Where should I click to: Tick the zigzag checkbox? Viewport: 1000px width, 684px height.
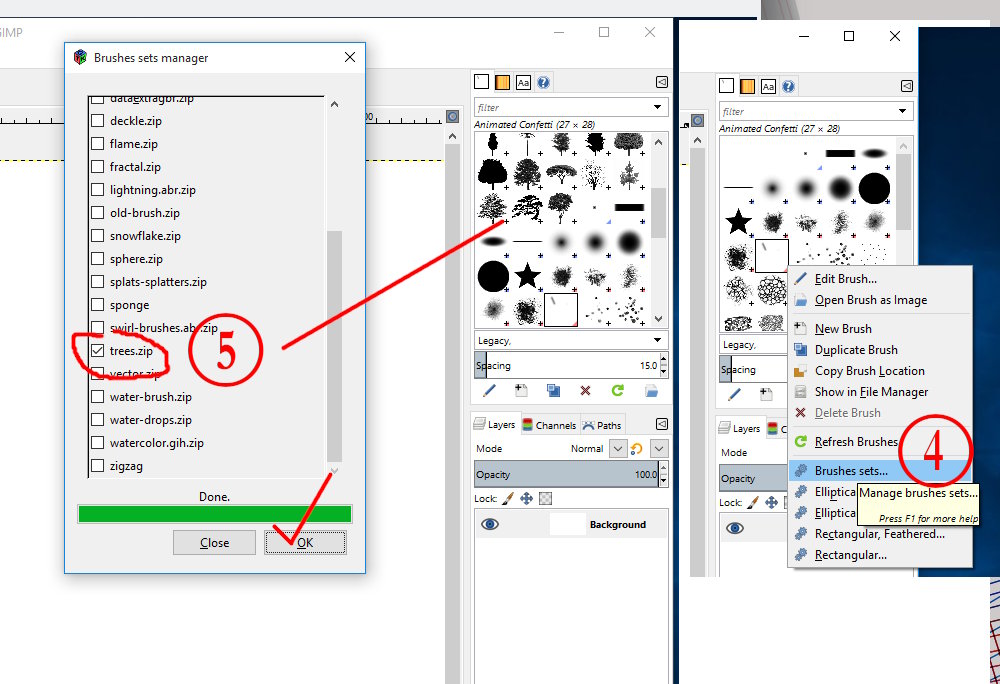pyautogui.click(x=98, y=465)
